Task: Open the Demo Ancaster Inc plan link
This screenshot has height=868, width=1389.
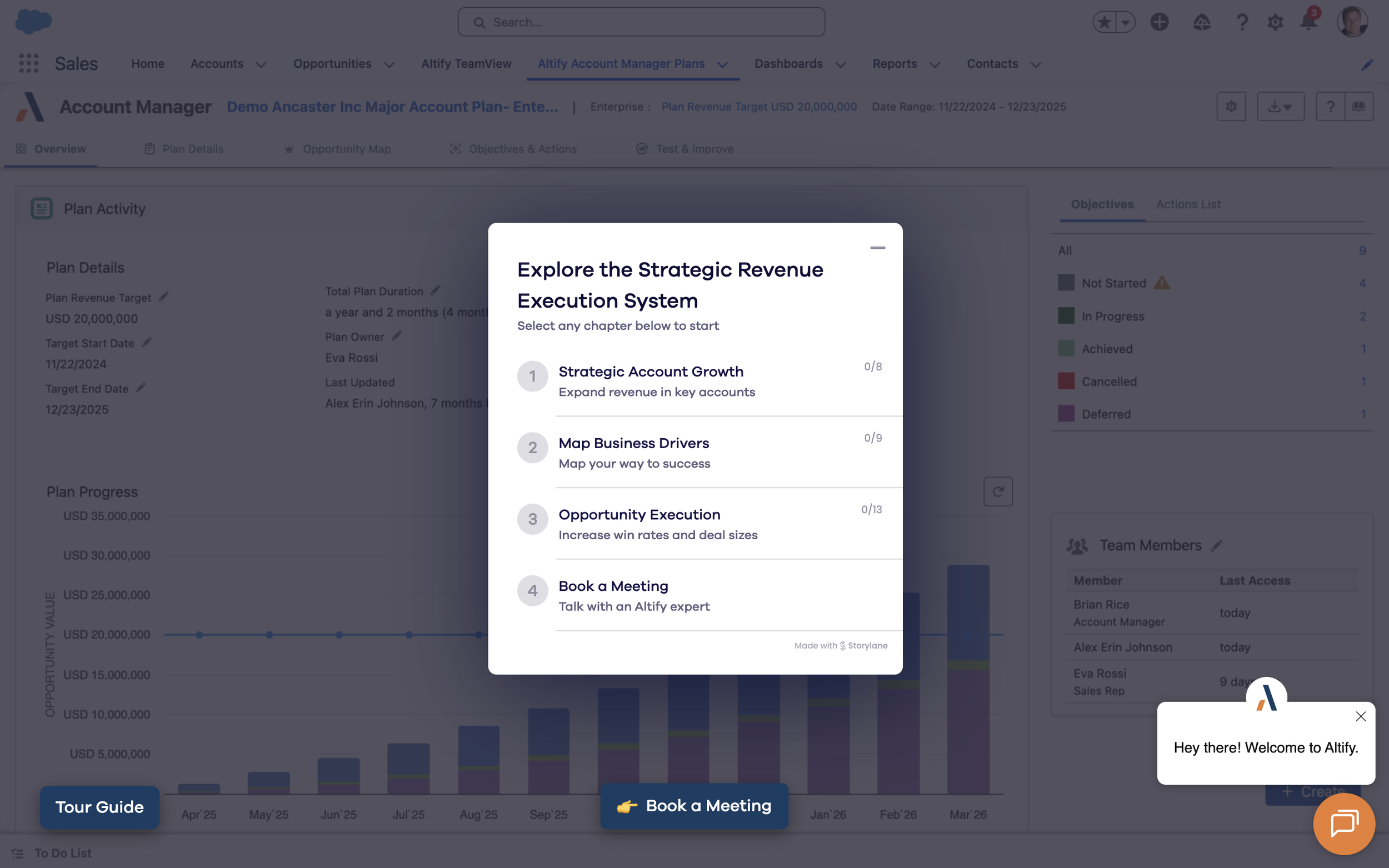Action: tap(393, 107)
